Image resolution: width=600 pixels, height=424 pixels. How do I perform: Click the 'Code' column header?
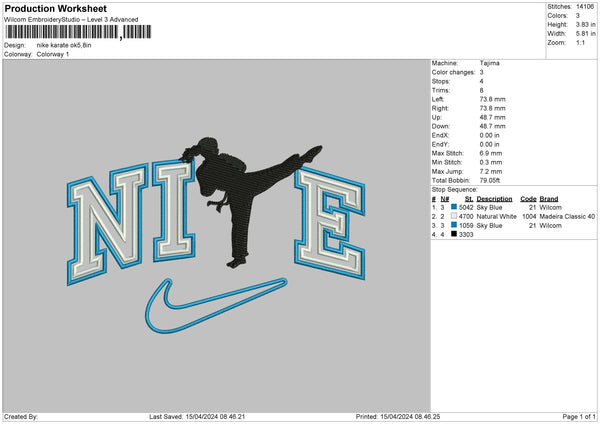click(x=528, y=199)
